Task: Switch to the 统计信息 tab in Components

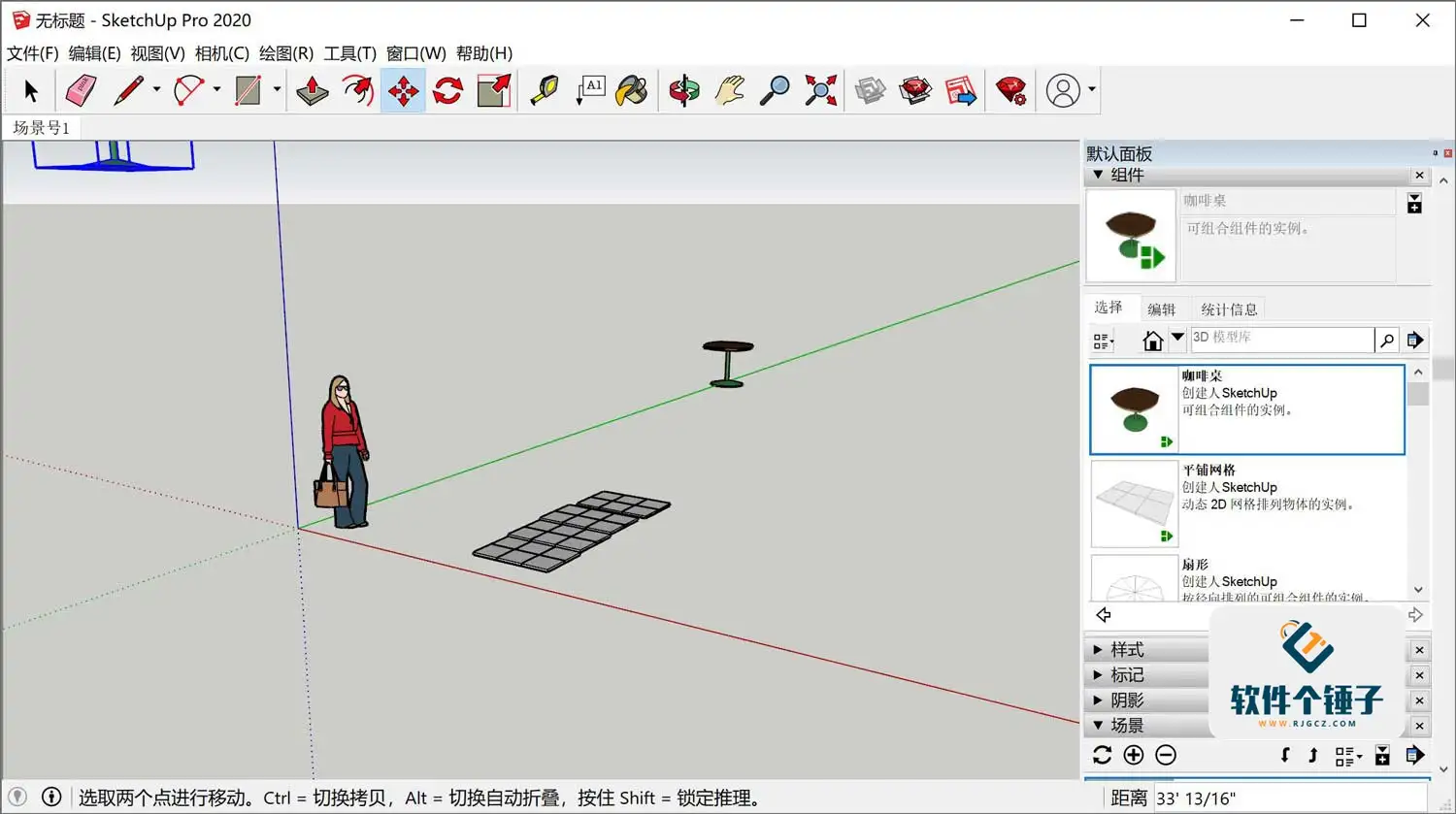Action: (1228, 308)
